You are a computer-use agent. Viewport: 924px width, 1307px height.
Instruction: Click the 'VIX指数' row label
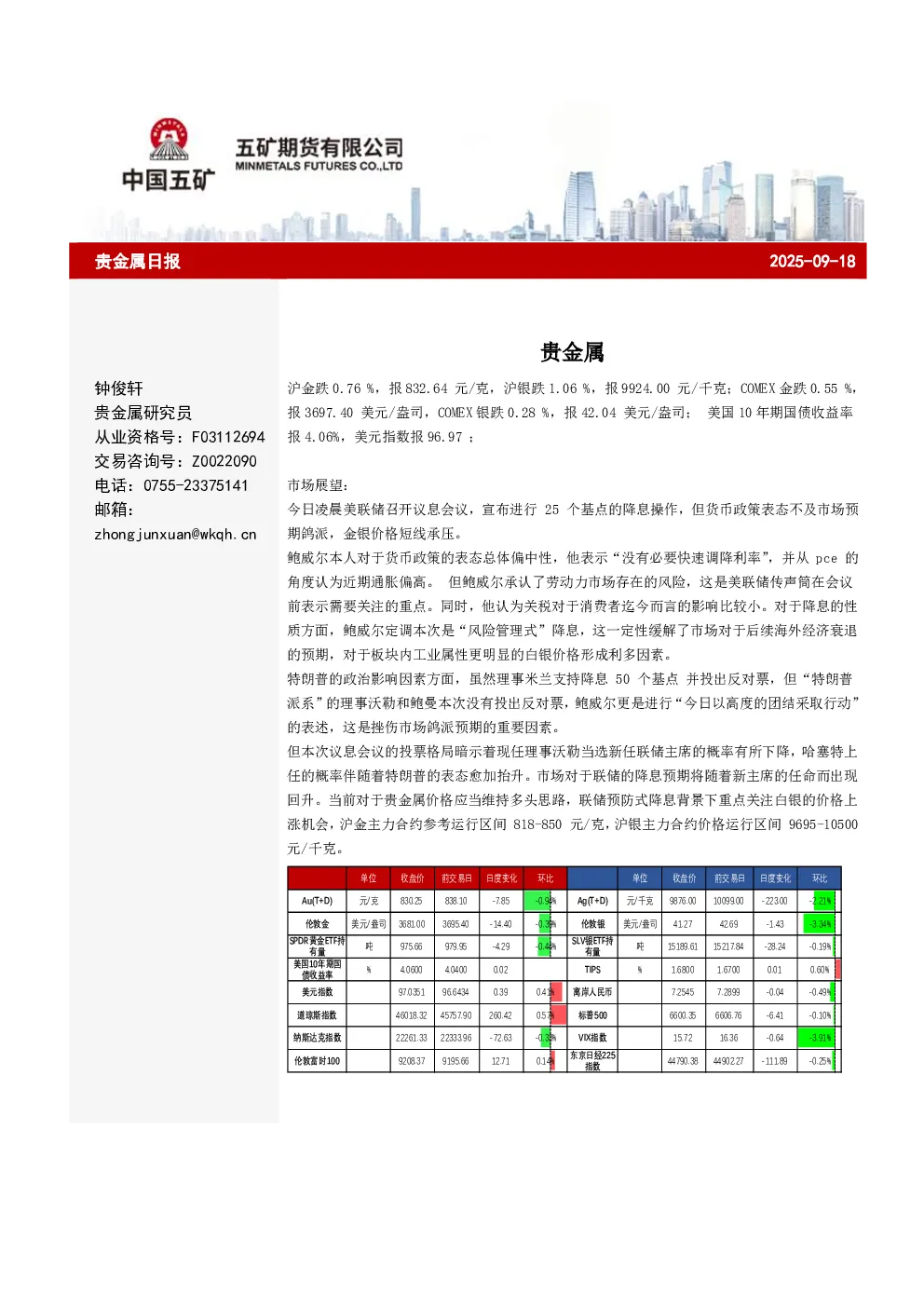click(592, 1038)
